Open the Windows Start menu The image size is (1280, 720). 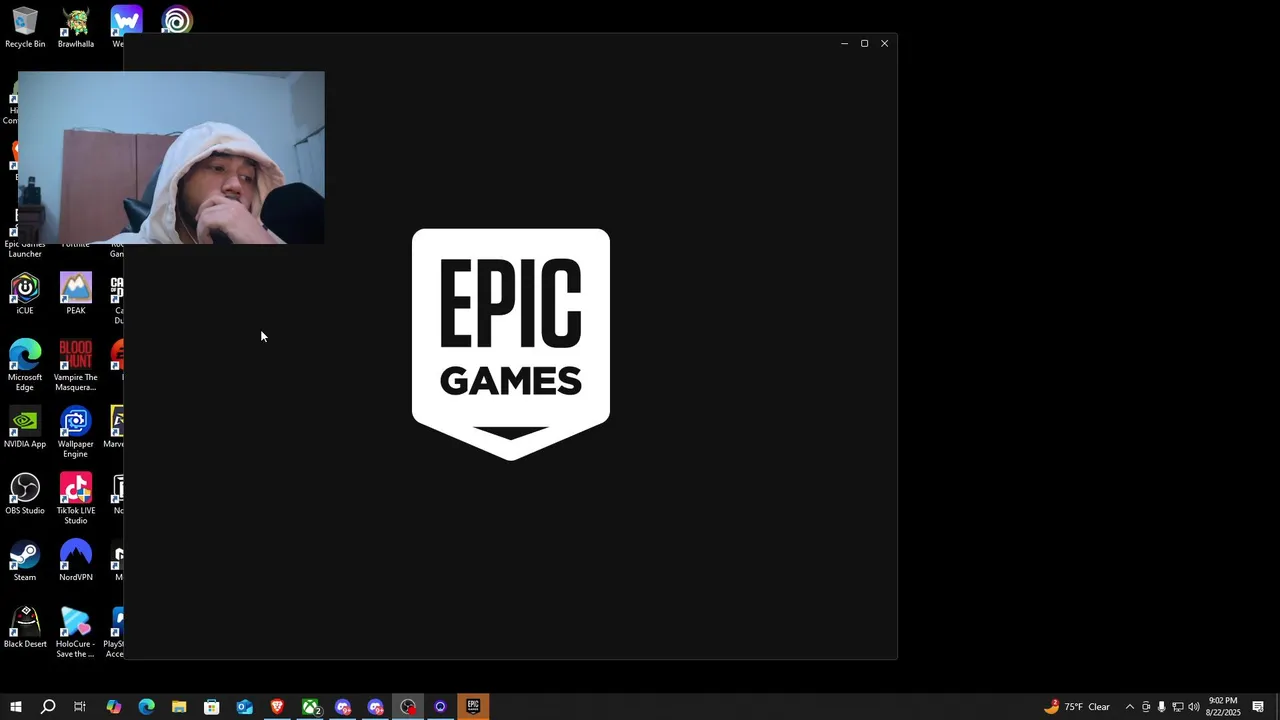coord(15,707)
